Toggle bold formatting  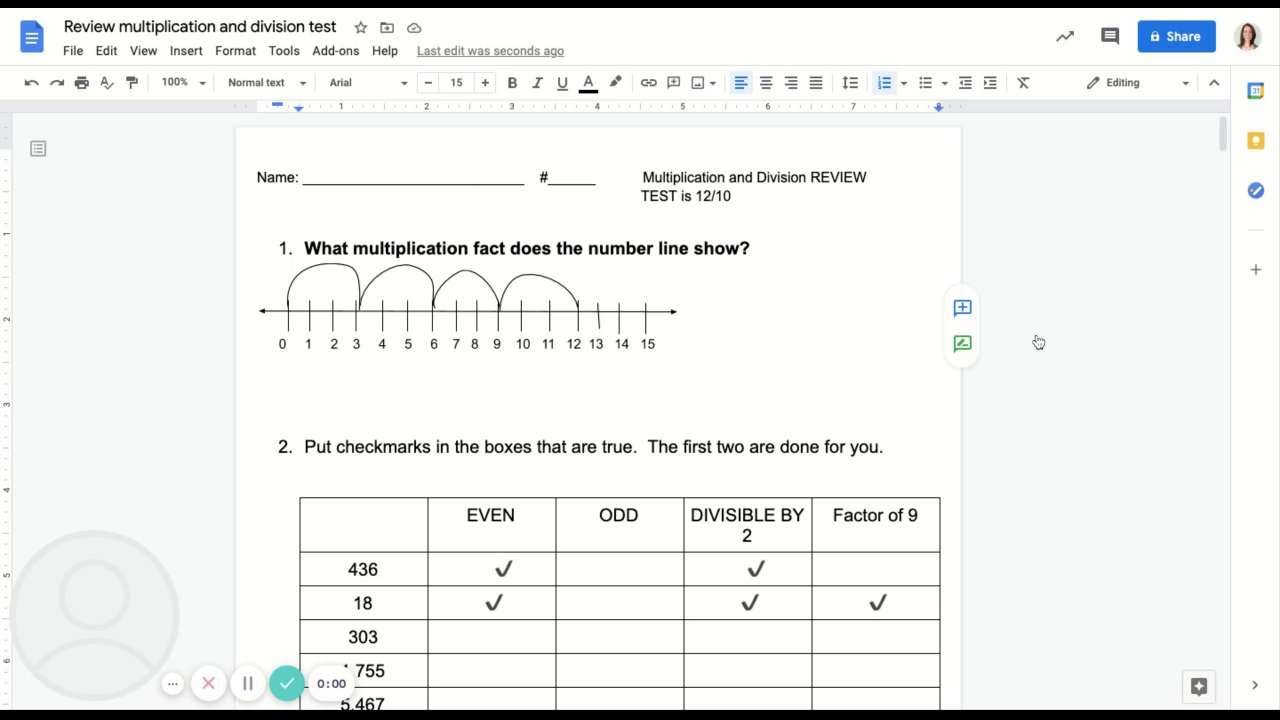coord(512,83)
